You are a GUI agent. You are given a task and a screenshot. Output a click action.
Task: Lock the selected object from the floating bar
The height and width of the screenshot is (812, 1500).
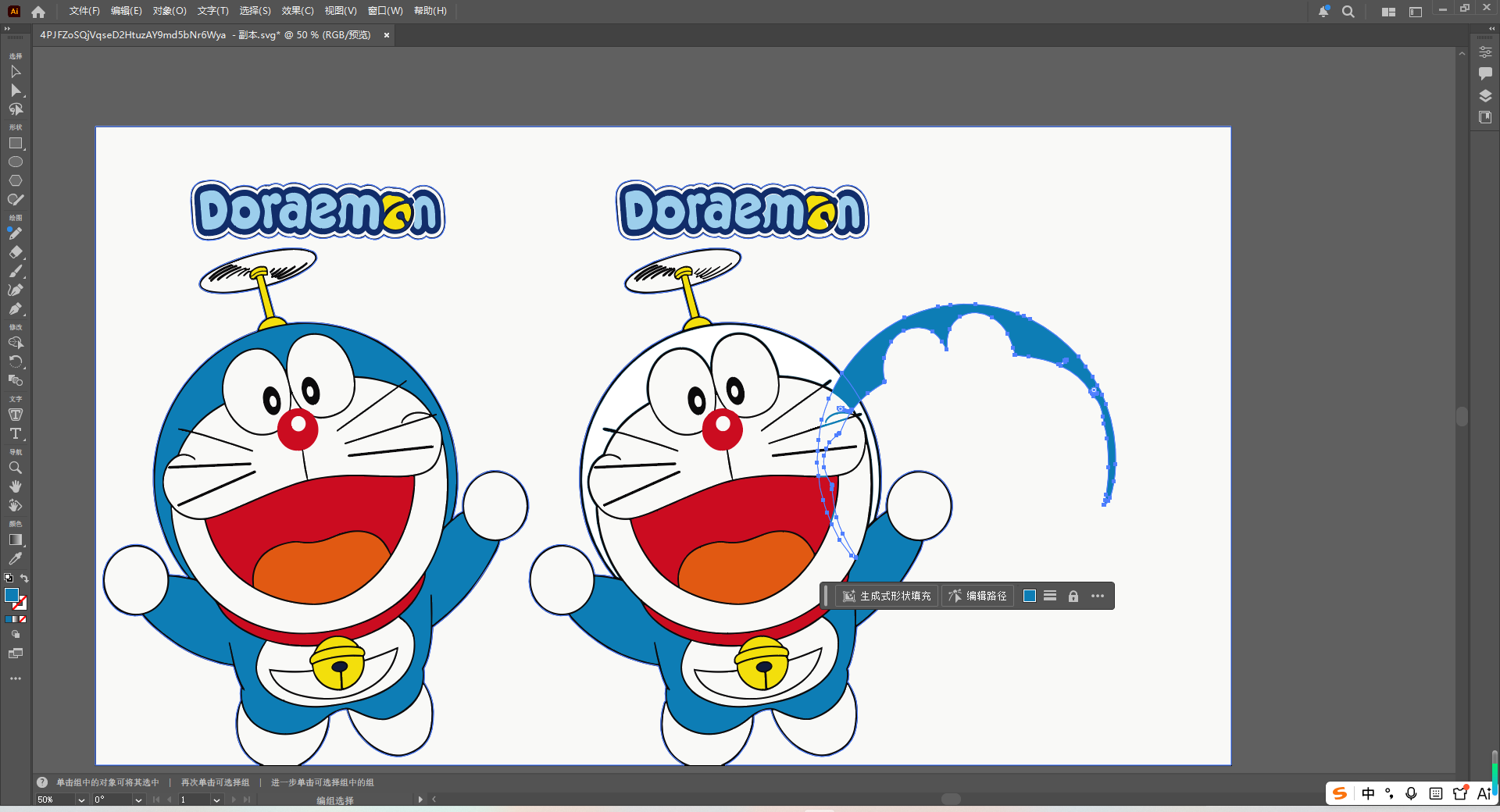[1073, 597]
